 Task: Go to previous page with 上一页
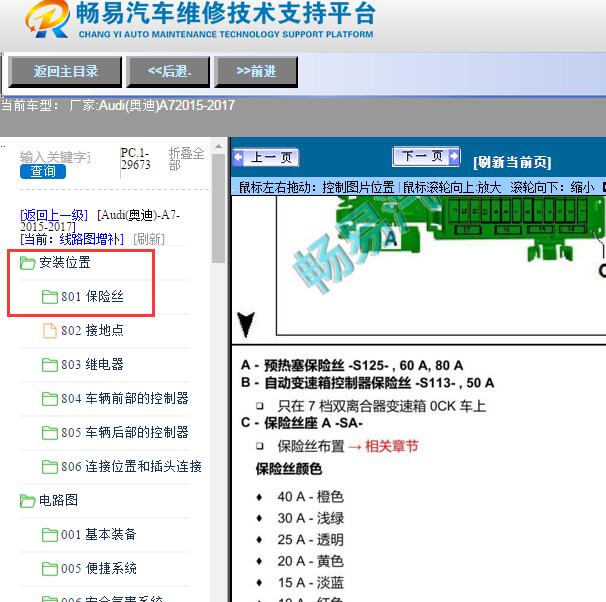pos(266,158)
